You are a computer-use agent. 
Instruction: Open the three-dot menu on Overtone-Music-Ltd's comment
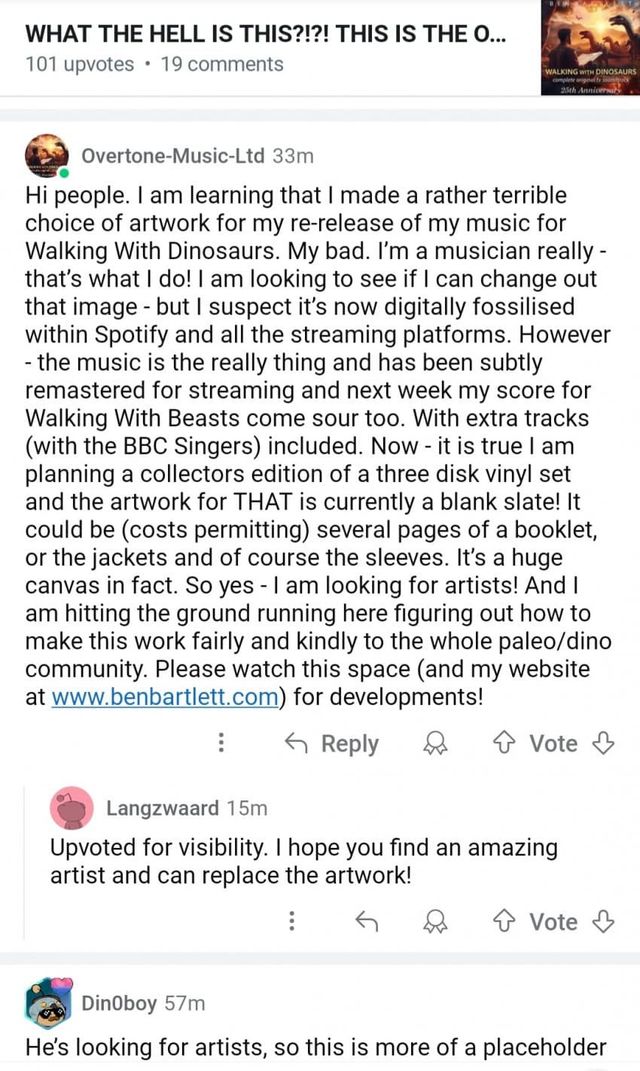click(221, 743)
